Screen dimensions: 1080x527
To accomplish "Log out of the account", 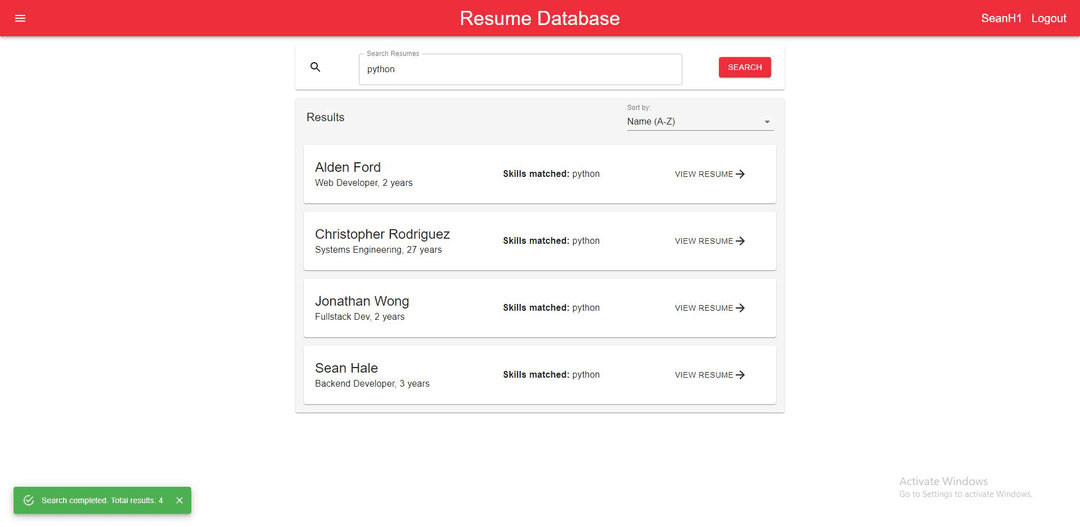I will tap(1048, 19).
